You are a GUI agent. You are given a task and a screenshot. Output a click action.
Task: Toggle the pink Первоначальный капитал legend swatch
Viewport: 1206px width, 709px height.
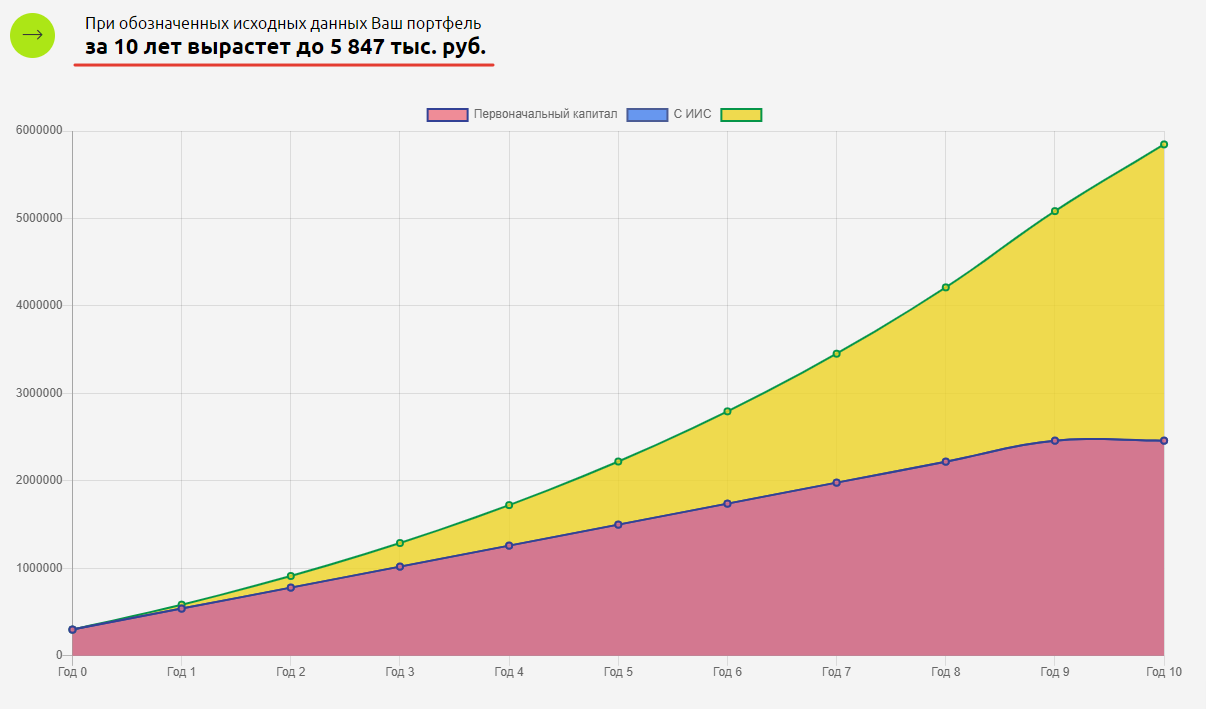click(x=447, y=114)
